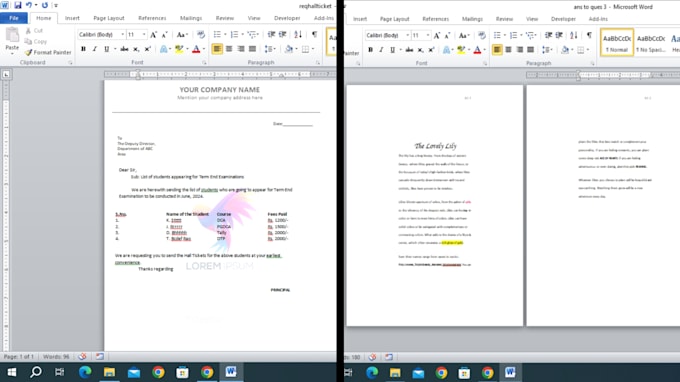Expand Bullets list dropdown in left window
680x382 pixels.
(x=225, y=34)
